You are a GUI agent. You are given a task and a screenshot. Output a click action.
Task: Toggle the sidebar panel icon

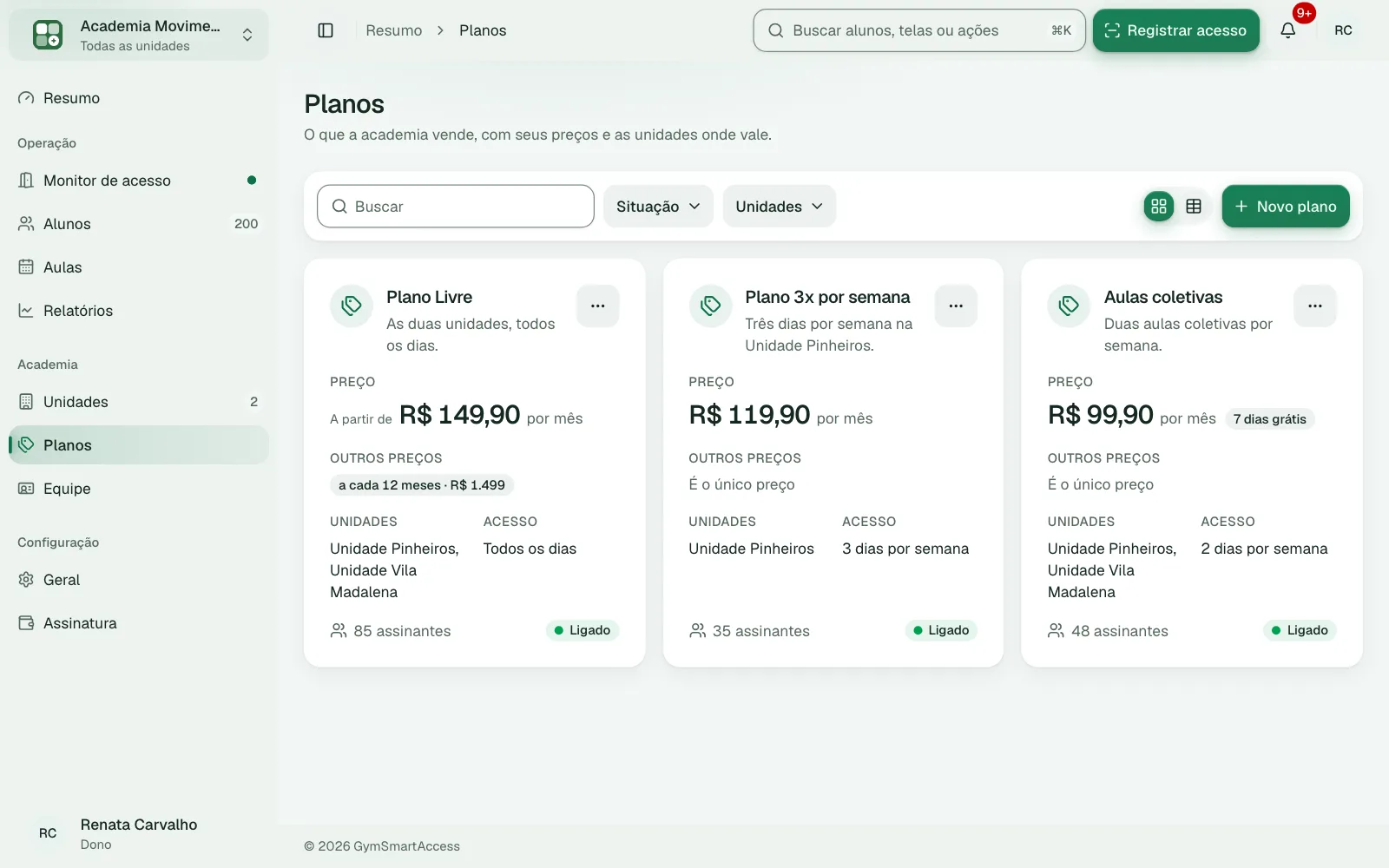[x=326, y=30]
